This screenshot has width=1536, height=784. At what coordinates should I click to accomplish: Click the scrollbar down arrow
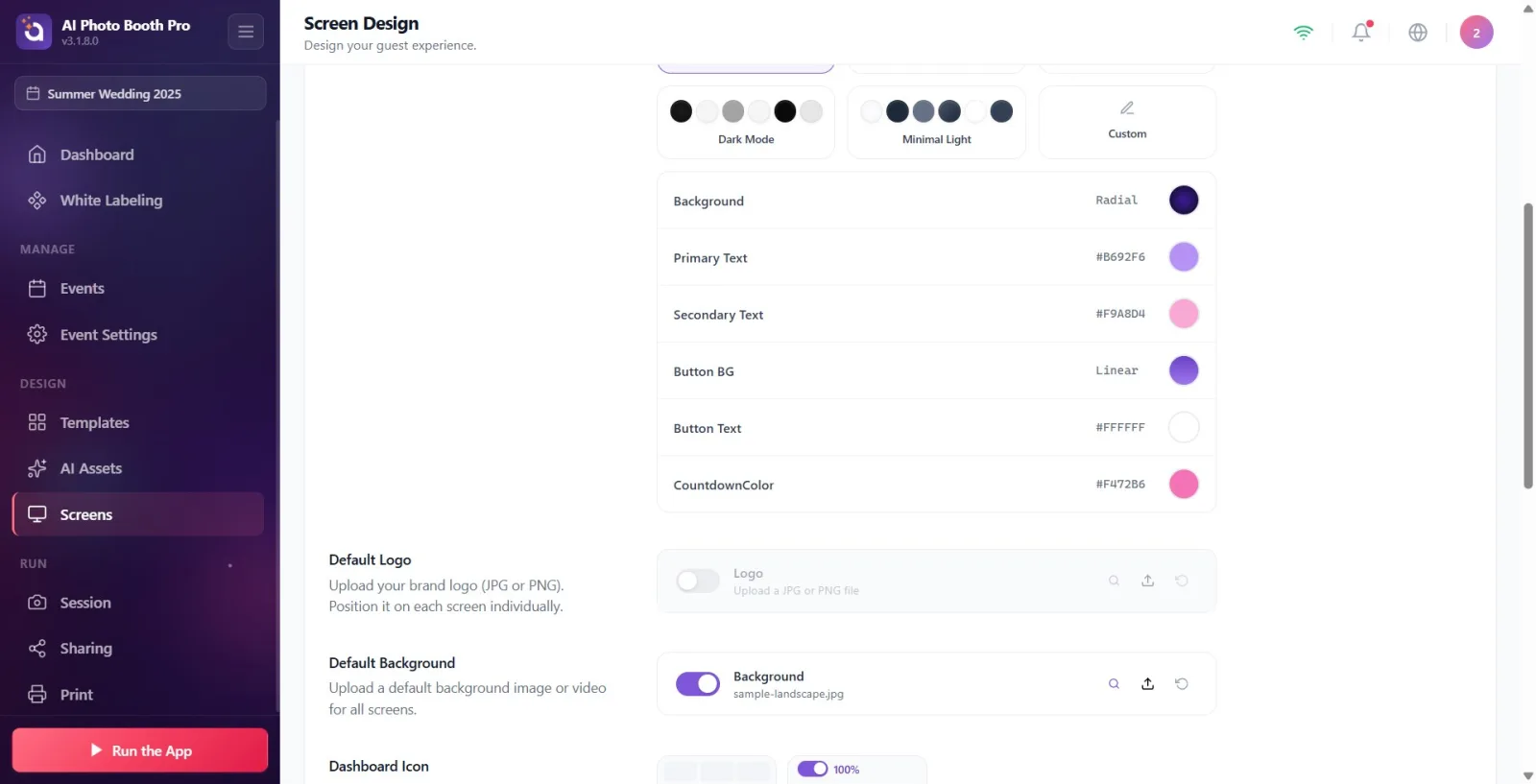click(x=1528, y=775)
